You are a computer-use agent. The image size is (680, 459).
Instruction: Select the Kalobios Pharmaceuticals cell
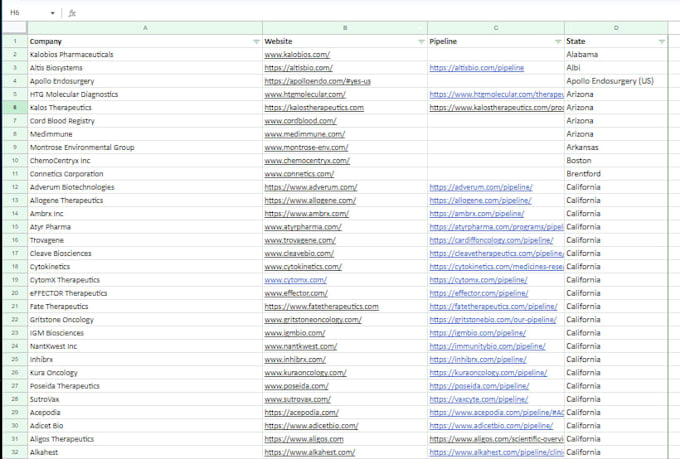(145, 55)
